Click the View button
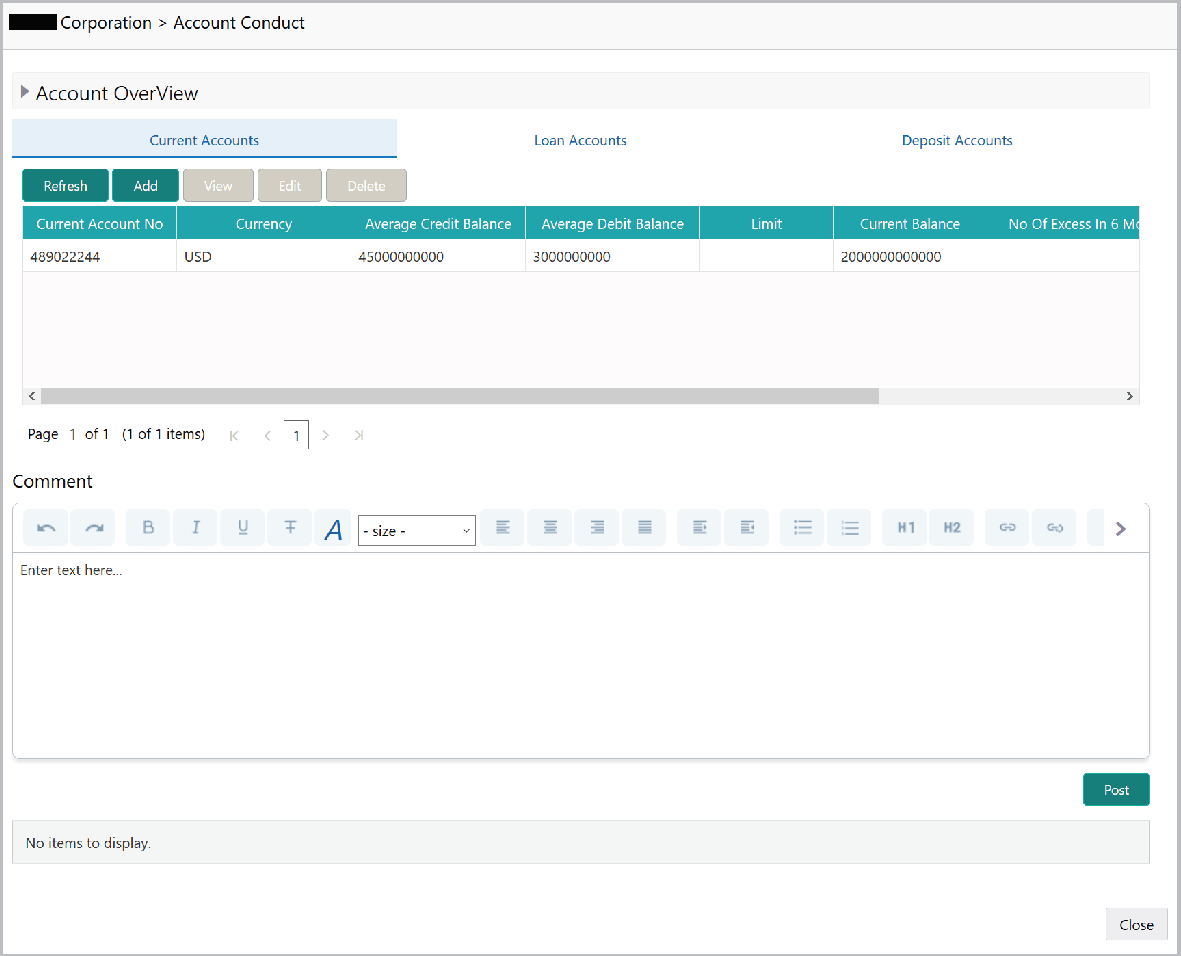The height and width of the screenshot is (956, 1181). [x=218, y=185]
